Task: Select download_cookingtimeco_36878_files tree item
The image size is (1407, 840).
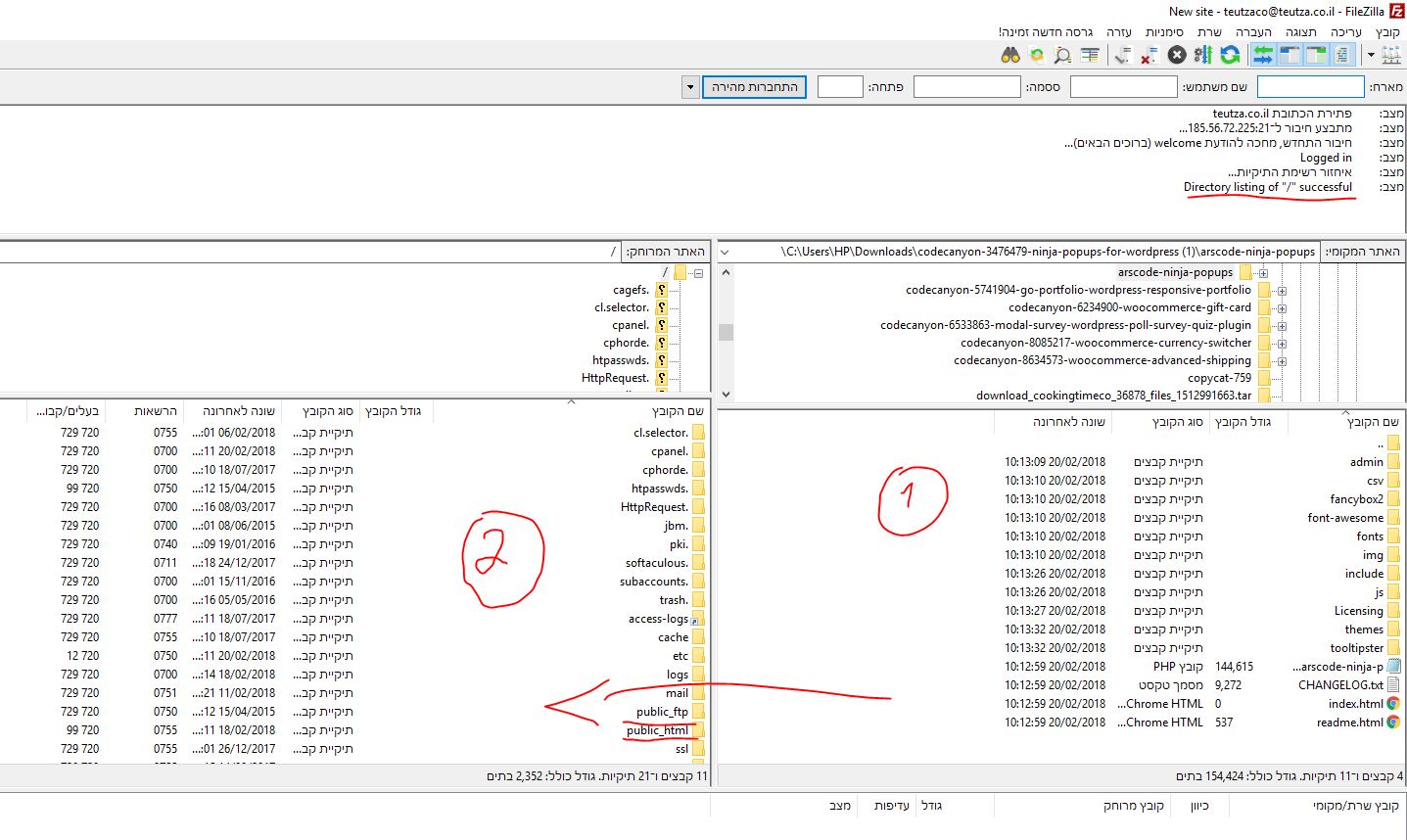Action: [x=1113, y=396]
